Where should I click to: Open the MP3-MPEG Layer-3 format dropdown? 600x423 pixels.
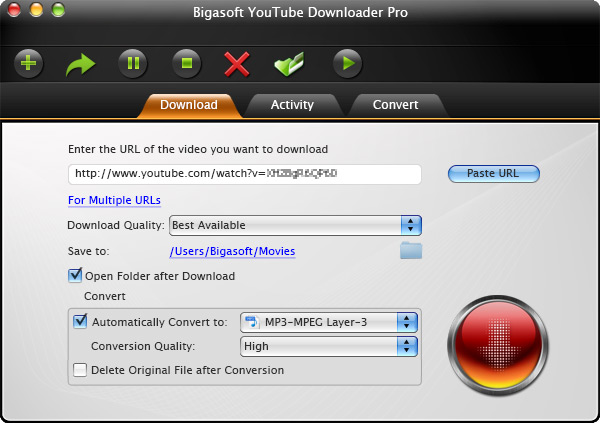329,322
